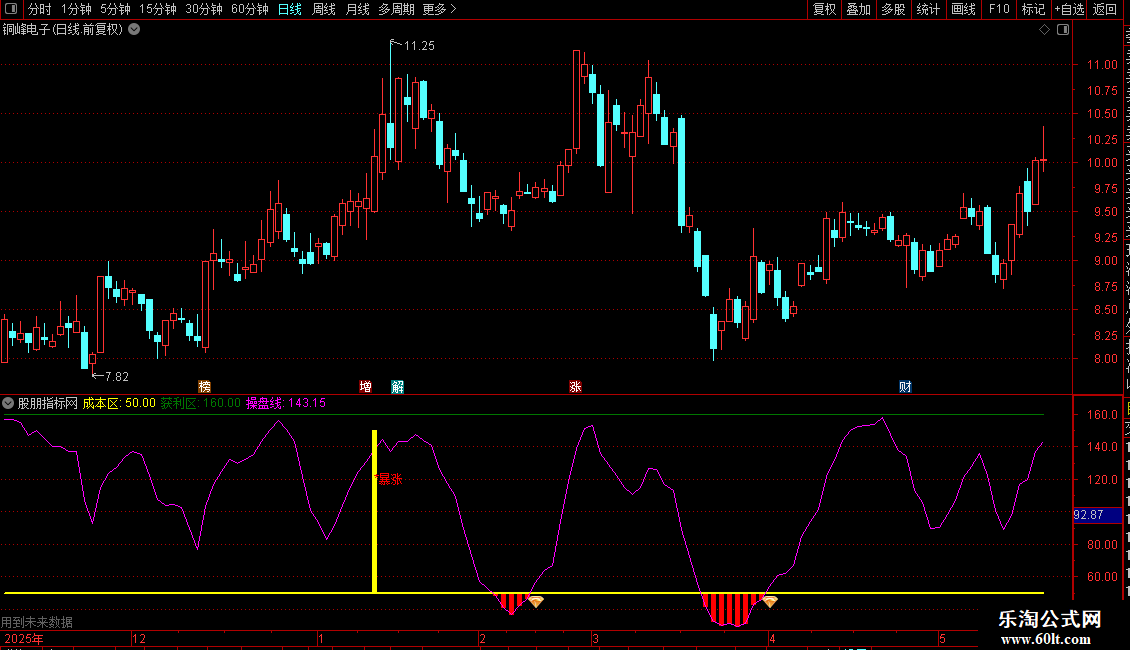Switch to 分时 chart view
1130x650 pixels.
tap(40, 9)
